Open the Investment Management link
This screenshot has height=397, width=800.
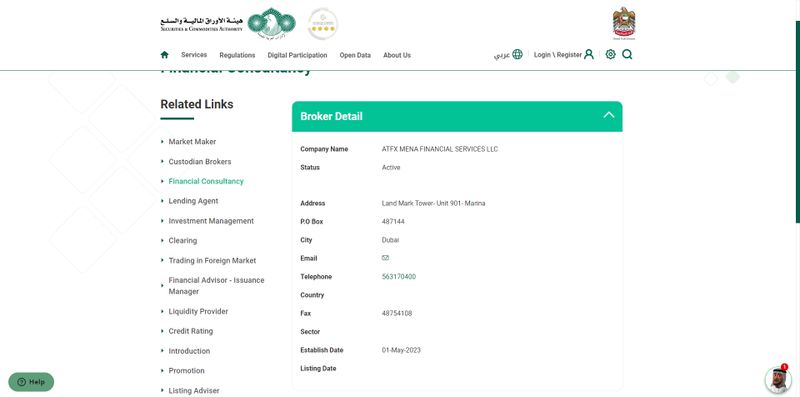[x=211, y=221]
